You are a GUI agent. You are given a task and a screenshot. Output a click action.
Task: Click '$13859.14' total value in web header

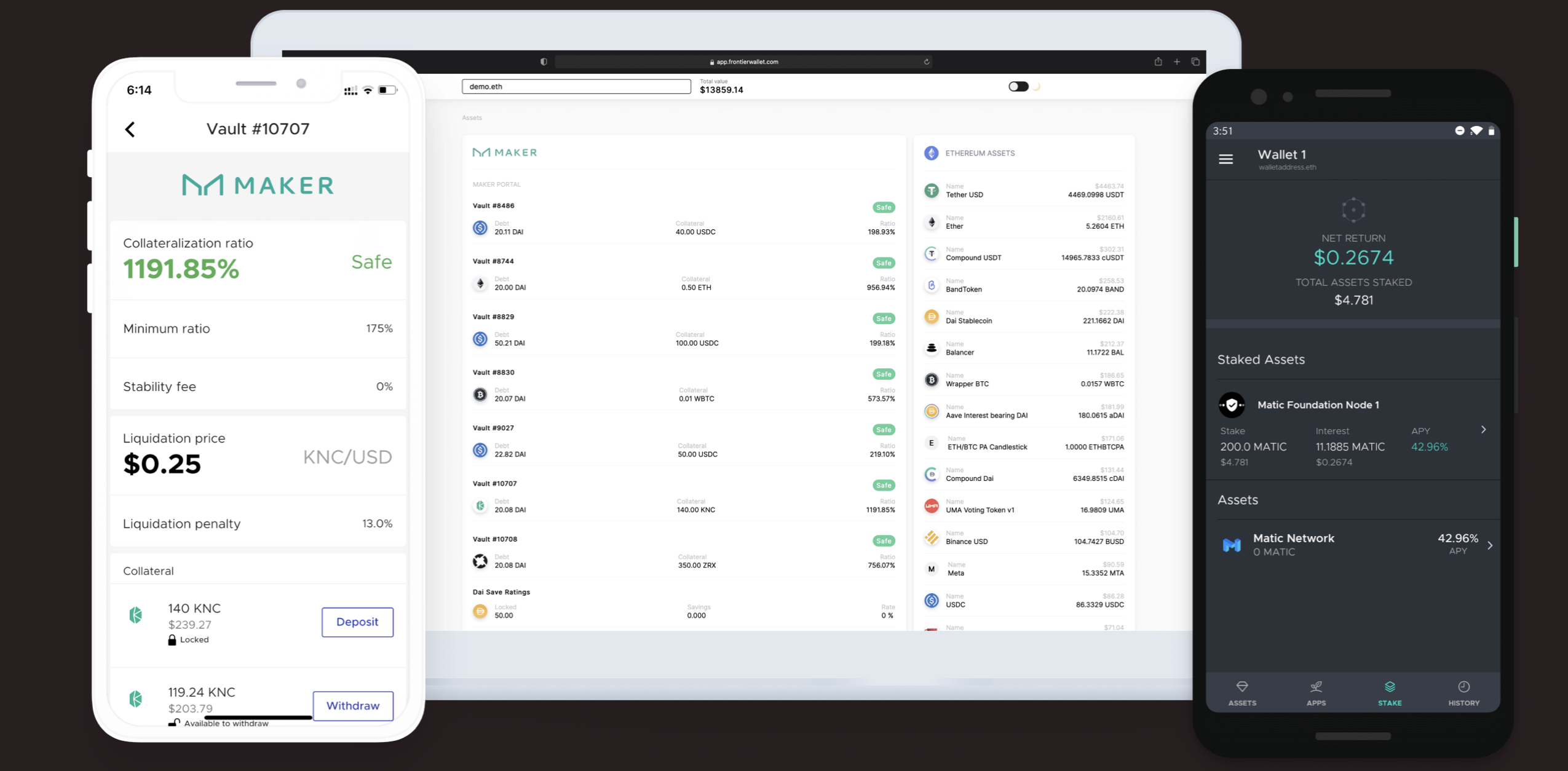coord(721,90)
